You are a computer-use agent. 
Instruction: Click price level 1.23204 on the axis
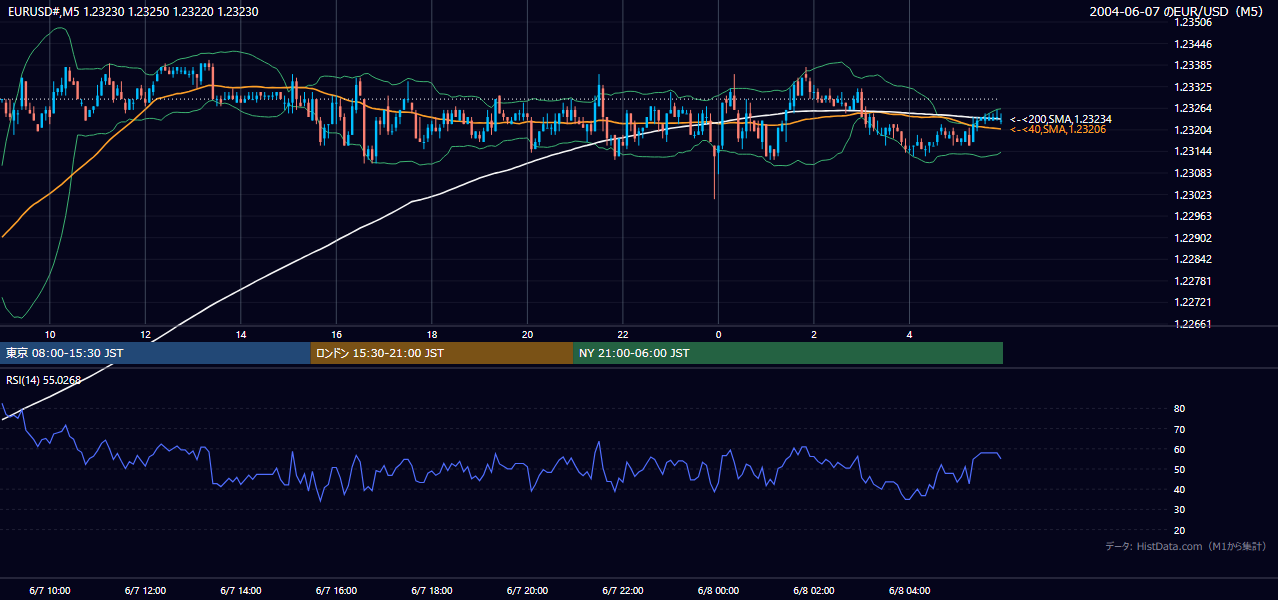[x=1192, y=130]
